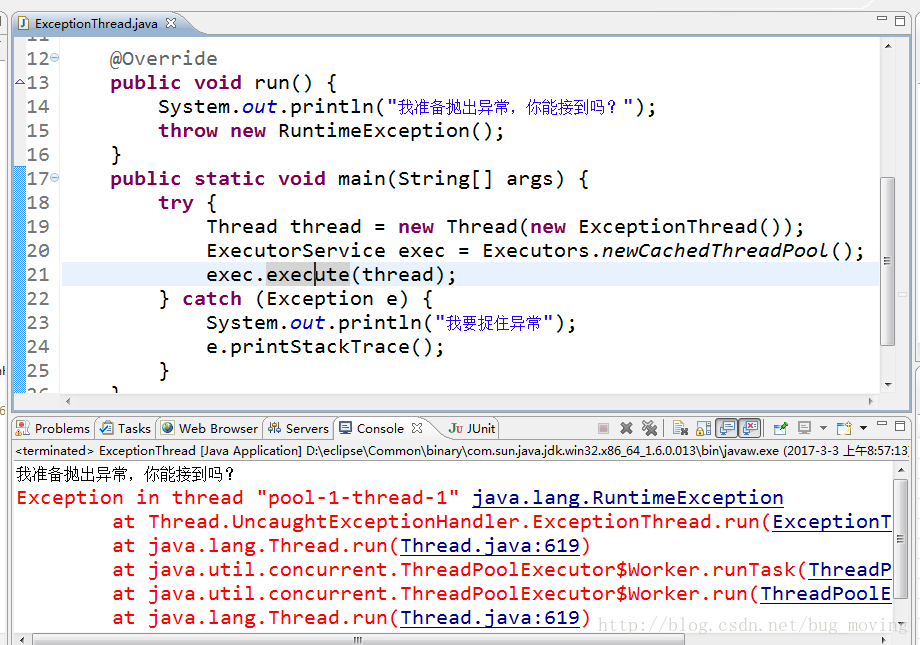
Task: Open the java.lang.RuntimeException link
Action: pos(628,498)
